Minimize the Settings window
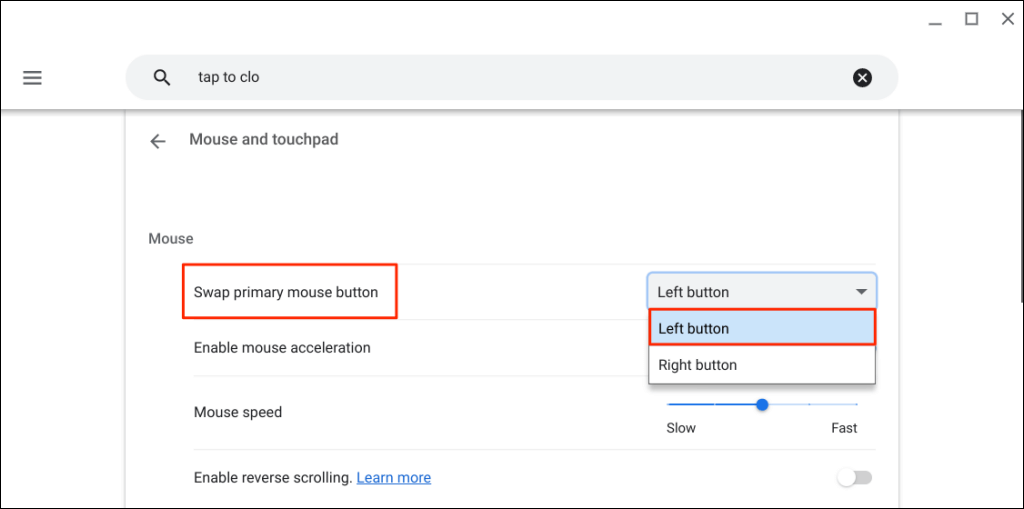 tap(934, 20)
